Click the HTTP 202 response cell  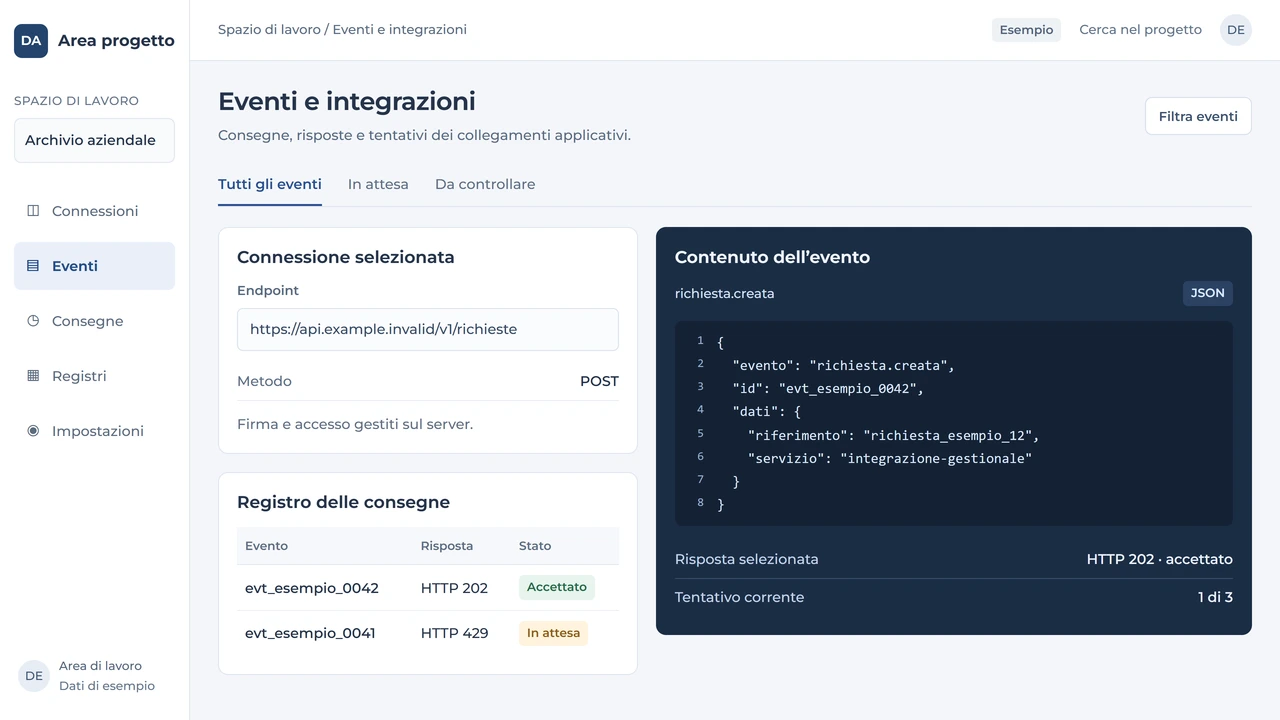click(454, 588)
